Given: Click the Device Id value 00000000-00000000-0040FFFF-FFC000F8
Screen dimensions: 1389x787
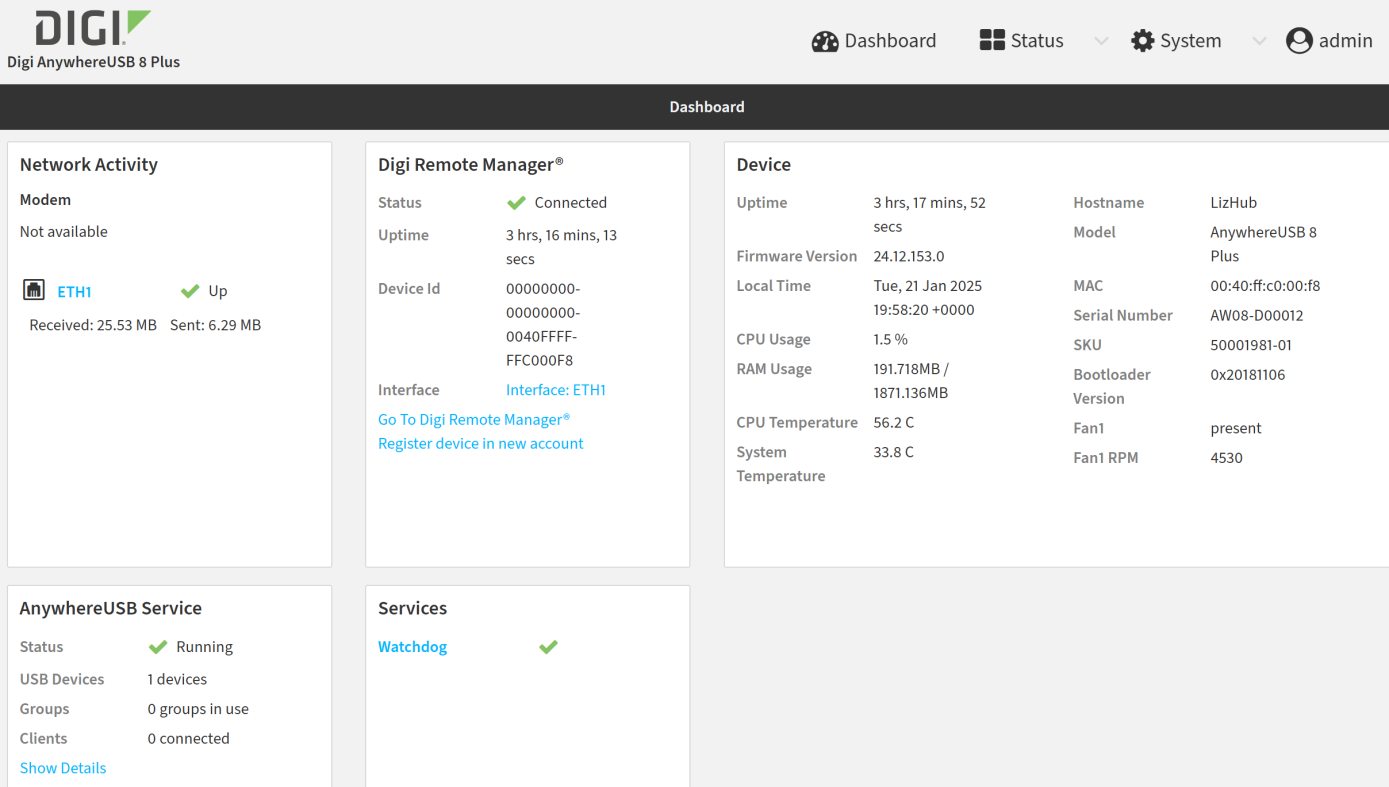Looking at the screenshot, I should click(x=543, y=325).
